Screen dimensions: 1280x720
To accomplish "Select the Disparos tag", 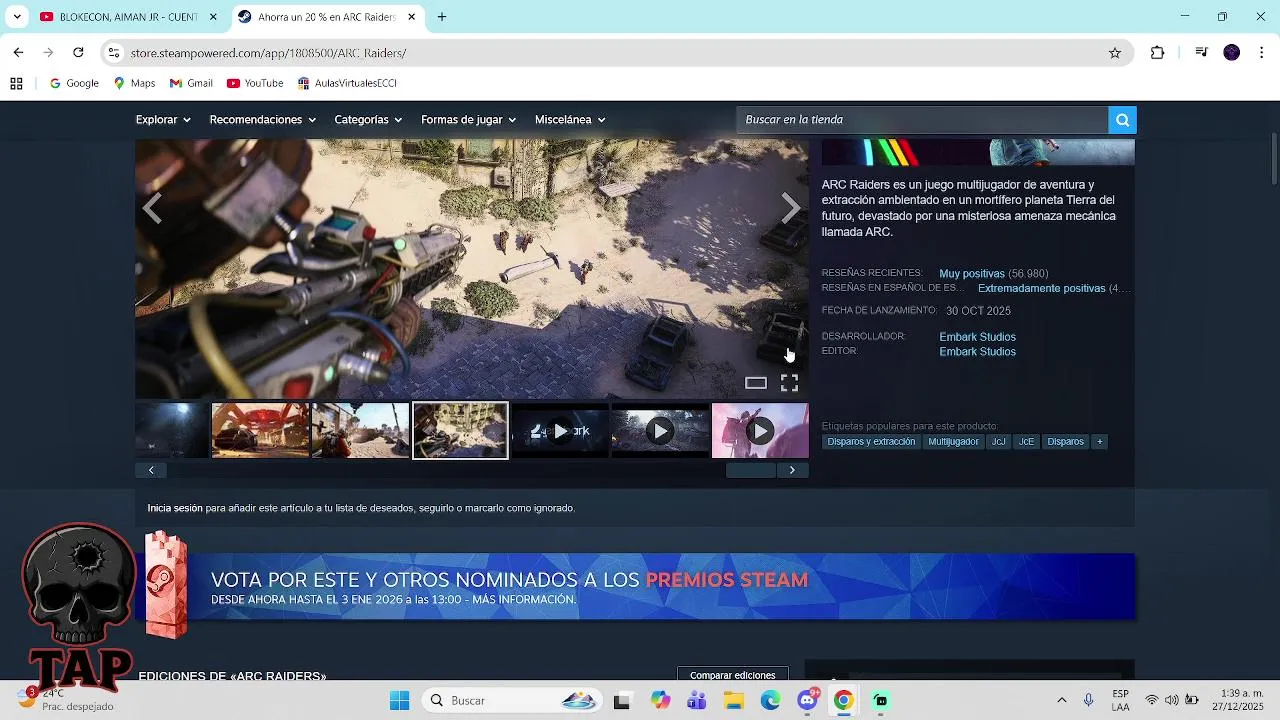I will [x=1065, y=442].
